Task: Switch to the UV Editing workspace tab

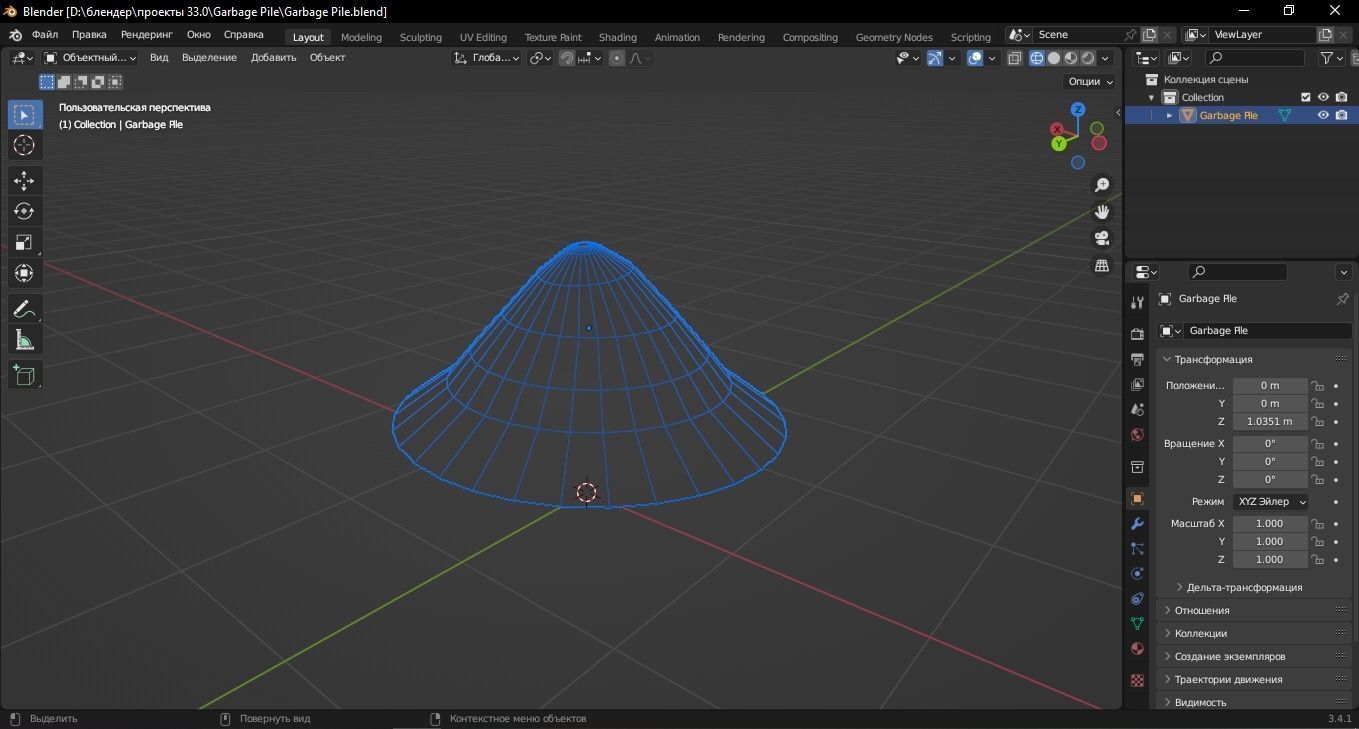Action: [x=483, y=37]
